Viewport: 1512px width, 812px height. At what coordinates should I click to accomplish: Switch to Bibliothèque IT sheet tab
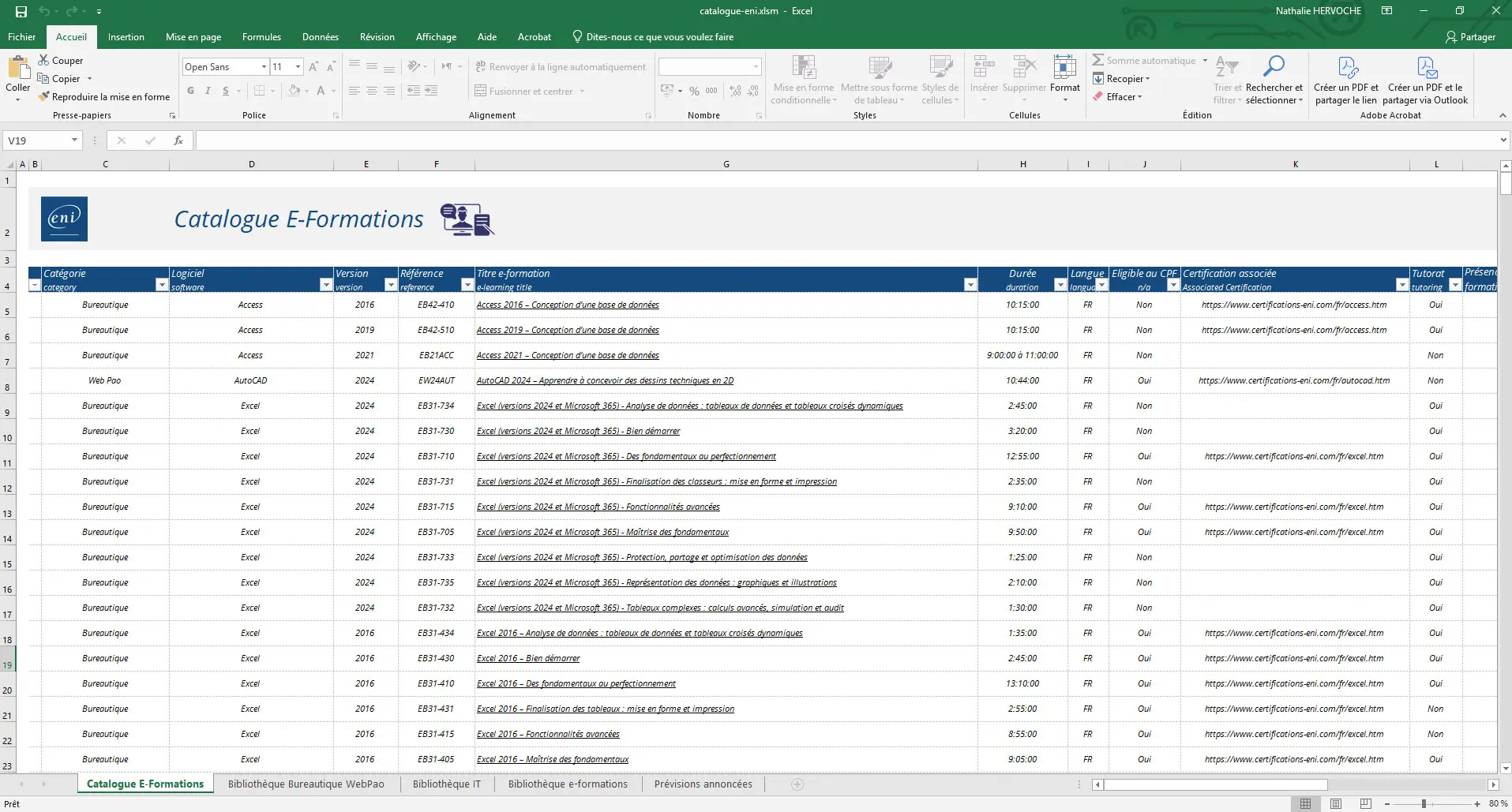coord(446,784)
